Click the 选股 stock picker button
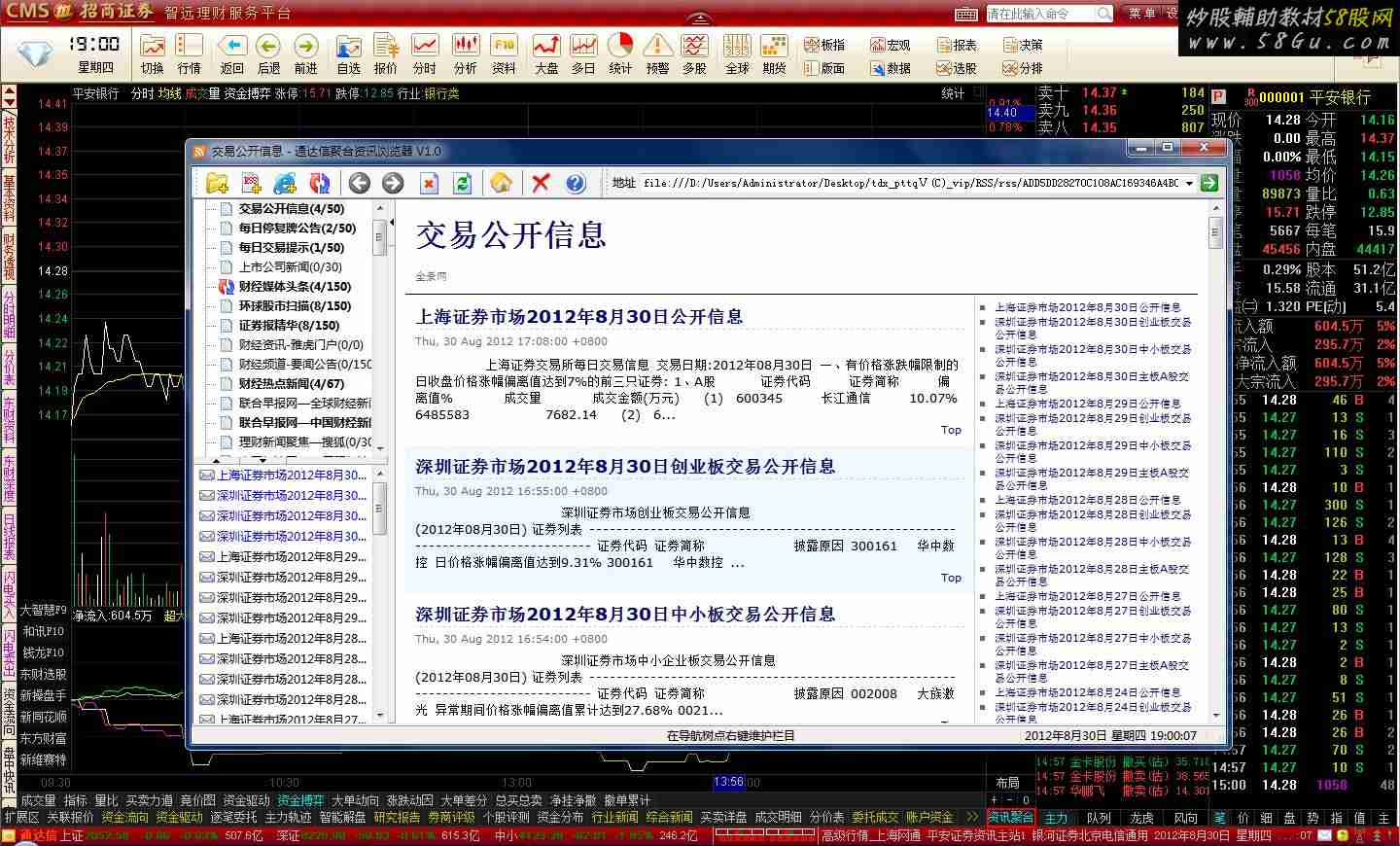 pyautogui.click(x=957, y=68)
